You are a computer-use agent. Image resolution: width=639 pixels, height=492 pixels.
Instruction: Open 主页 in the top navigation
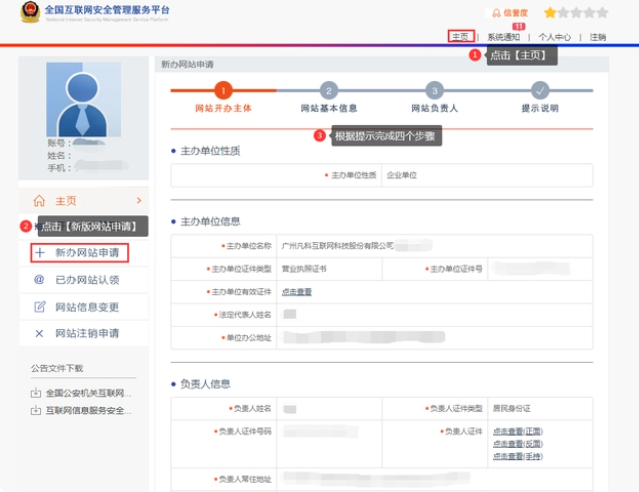(x=461, y=37)
